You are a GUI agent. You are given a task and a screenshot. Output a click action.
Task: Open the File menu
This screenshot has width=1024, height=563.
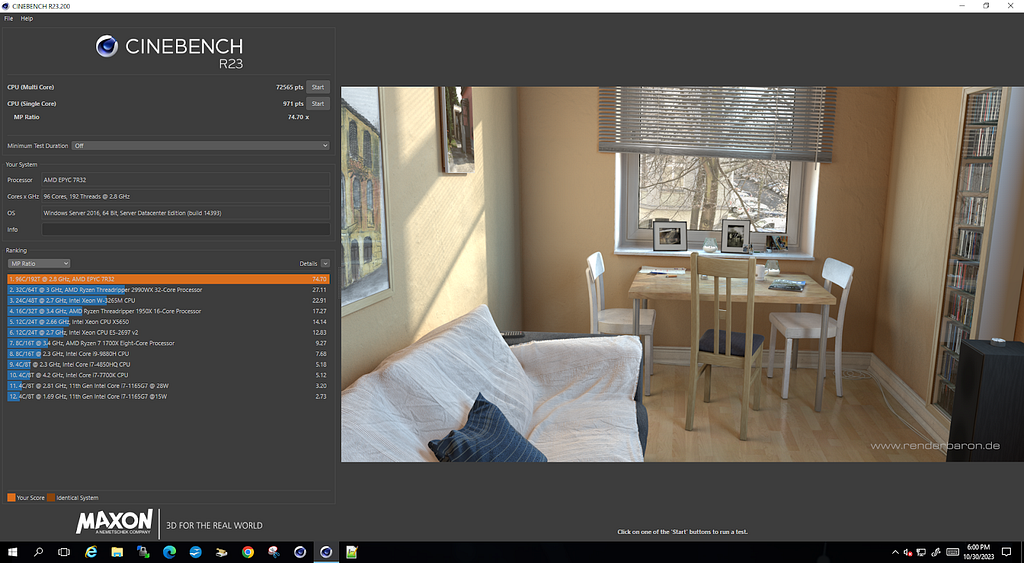tap(8, 18)
